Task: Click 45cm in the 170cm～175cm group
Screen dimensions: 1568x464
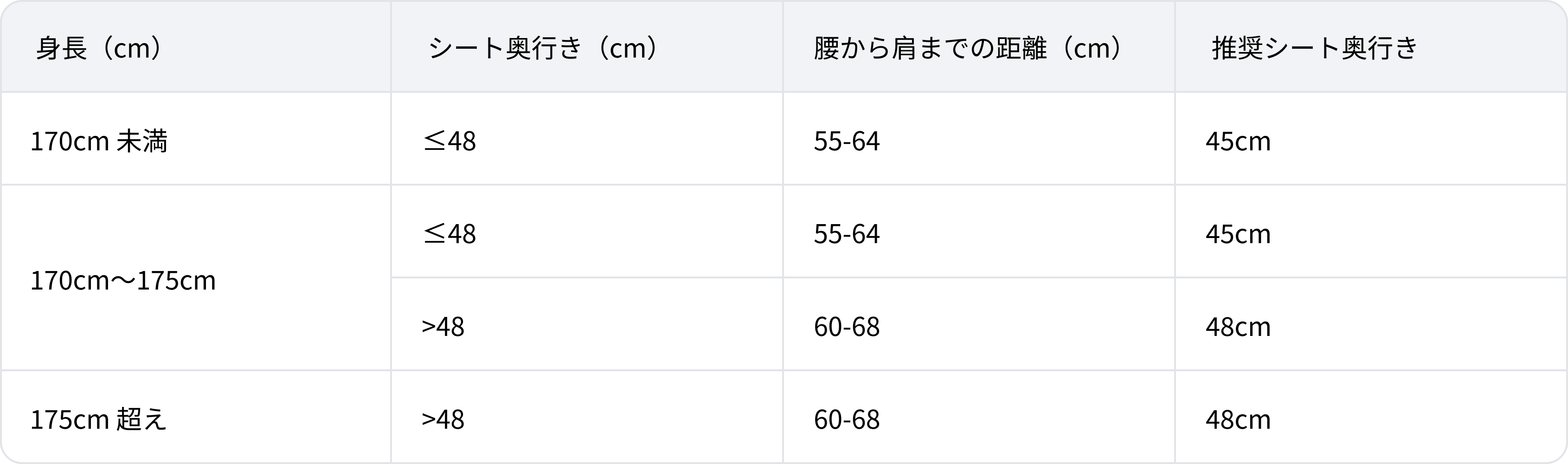Action: (x=1238, y=234)
